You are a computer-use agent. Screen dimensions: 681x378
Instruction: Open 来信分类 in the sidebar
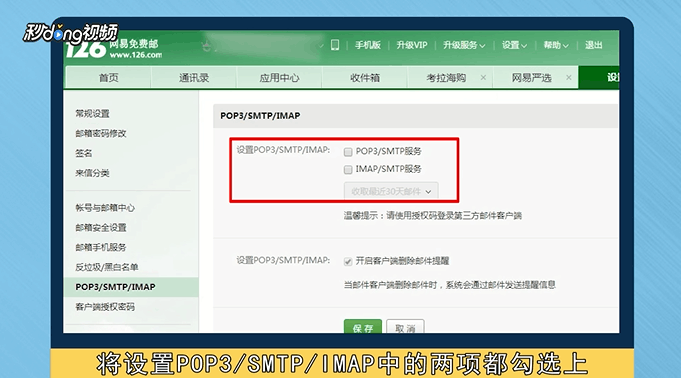coord(93,173)
